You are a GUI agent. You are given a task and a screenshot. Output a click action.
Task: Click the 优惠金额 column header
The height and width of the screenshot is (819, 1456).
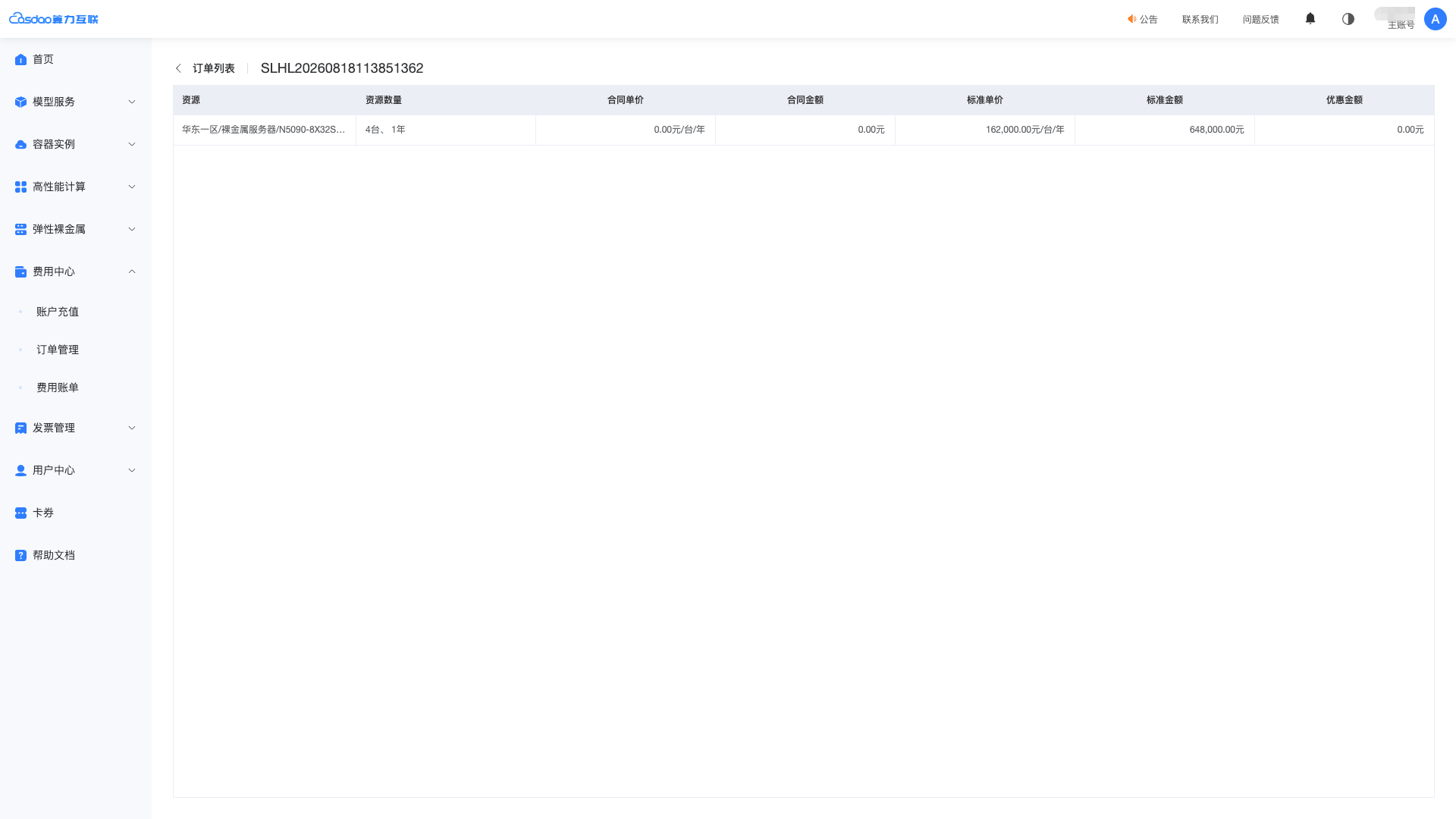point(1345,100)
